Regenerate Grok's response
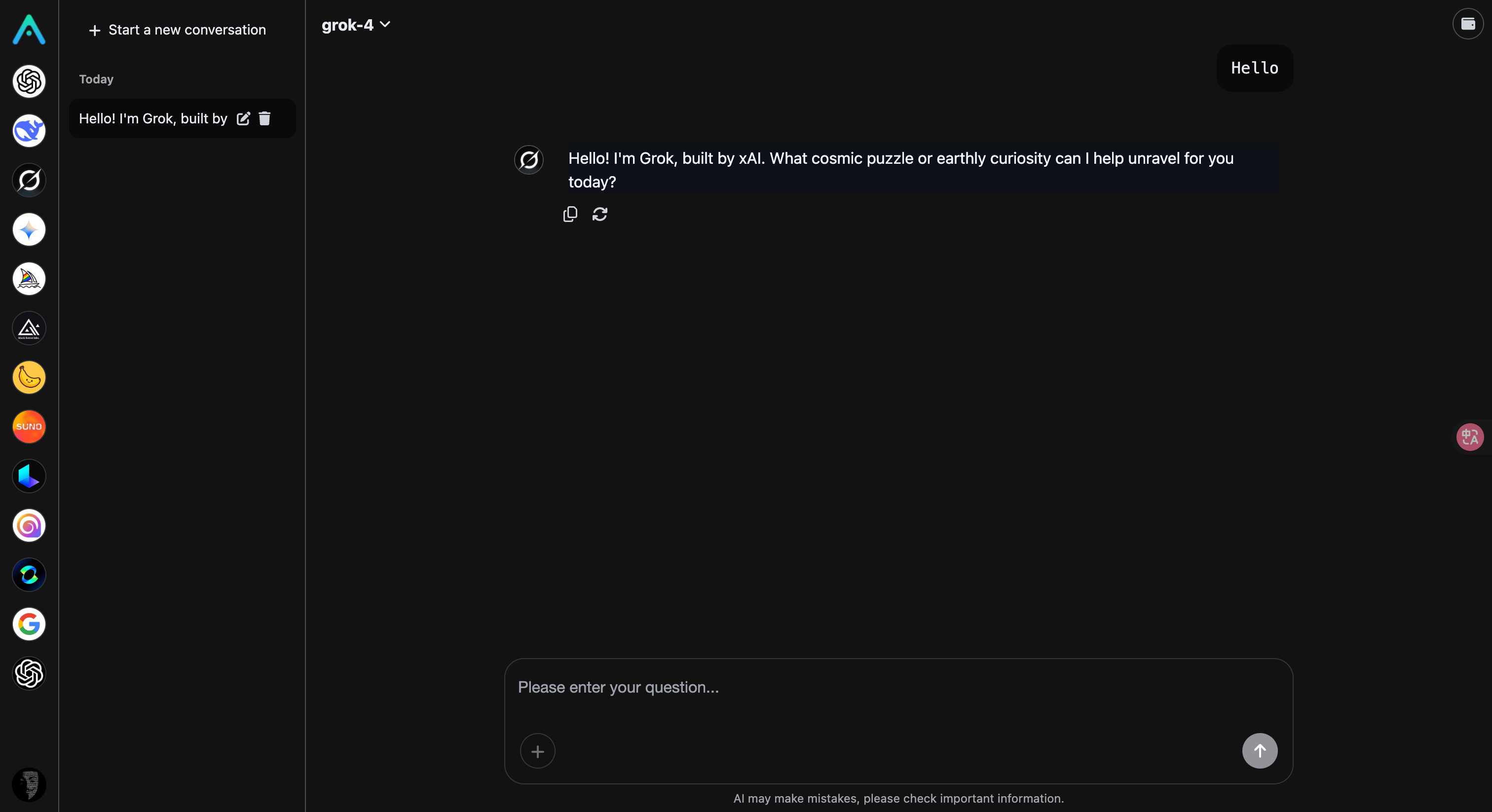 pos(600,214)
